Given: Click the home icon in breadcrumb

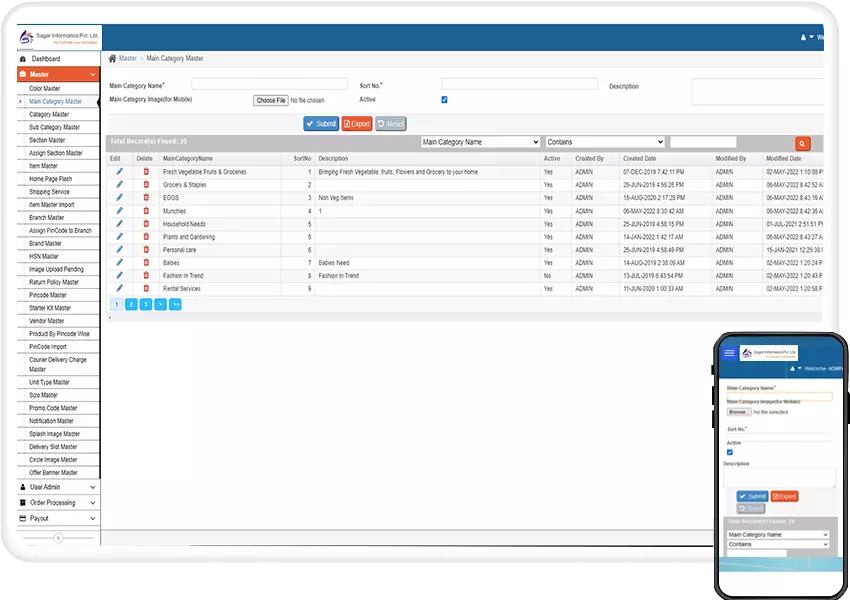Looking at the screenshot, I should point(112,59).
